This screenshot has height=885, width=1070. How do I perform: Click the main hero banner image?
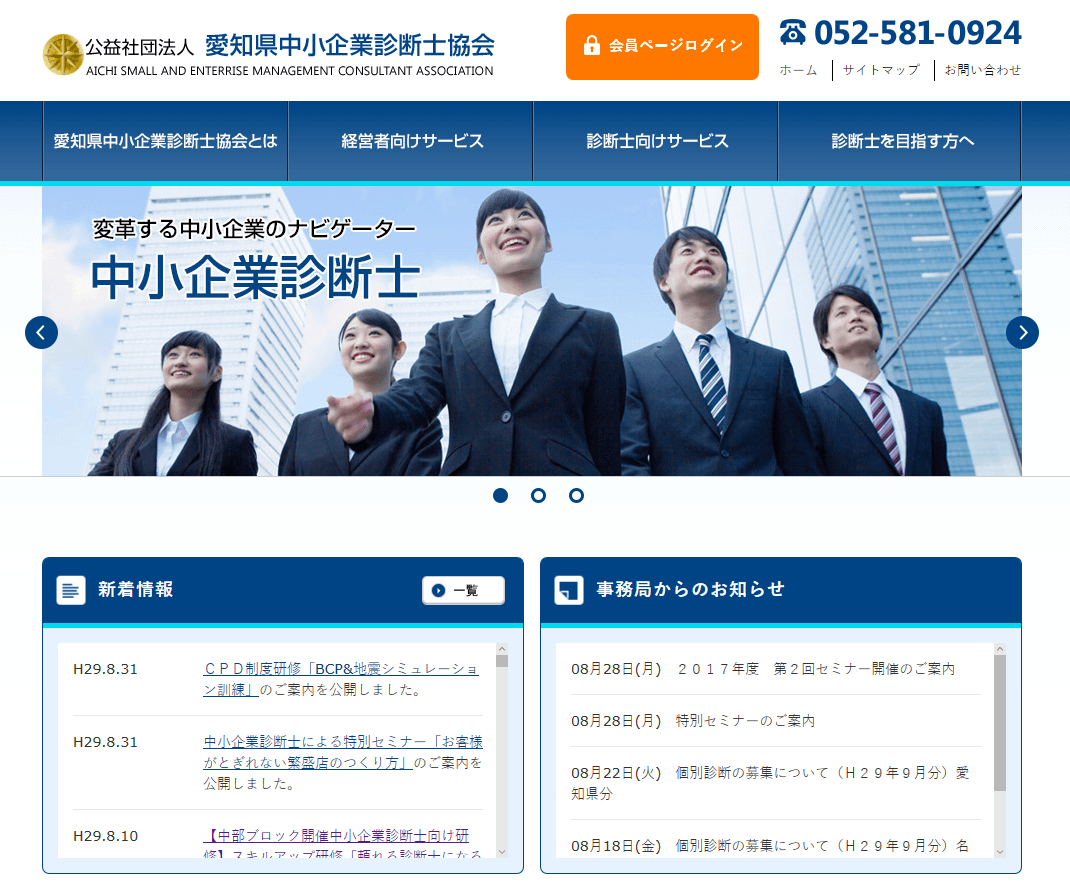point(532,331)
